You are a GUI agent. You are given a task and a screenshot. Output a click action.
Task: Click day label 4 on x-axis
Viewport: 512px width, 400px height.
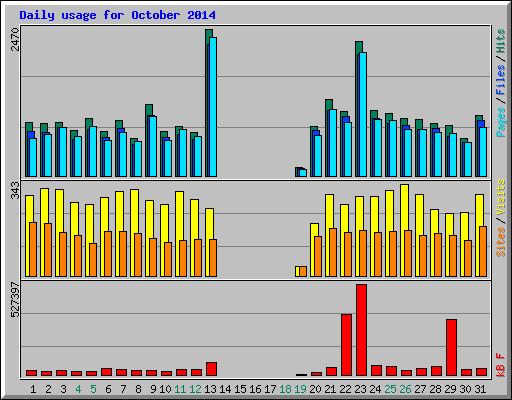click(x=78, y=389)
